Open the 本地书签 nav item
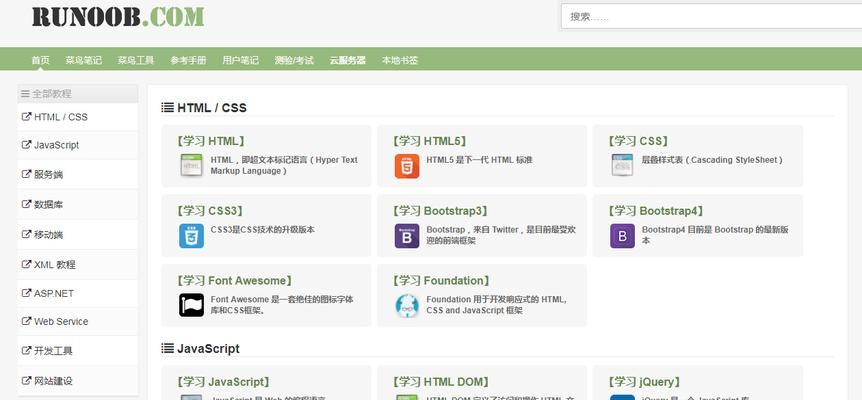Screen dimensions: 862x400 pyautogui.click(x=400, y=60)
